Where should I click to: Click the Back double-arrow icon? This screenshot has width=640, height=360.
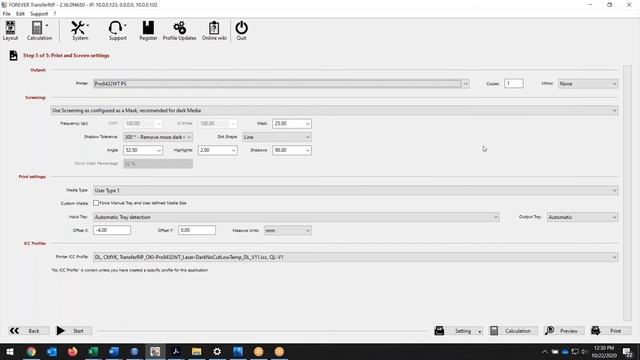[x=14, y=331]
